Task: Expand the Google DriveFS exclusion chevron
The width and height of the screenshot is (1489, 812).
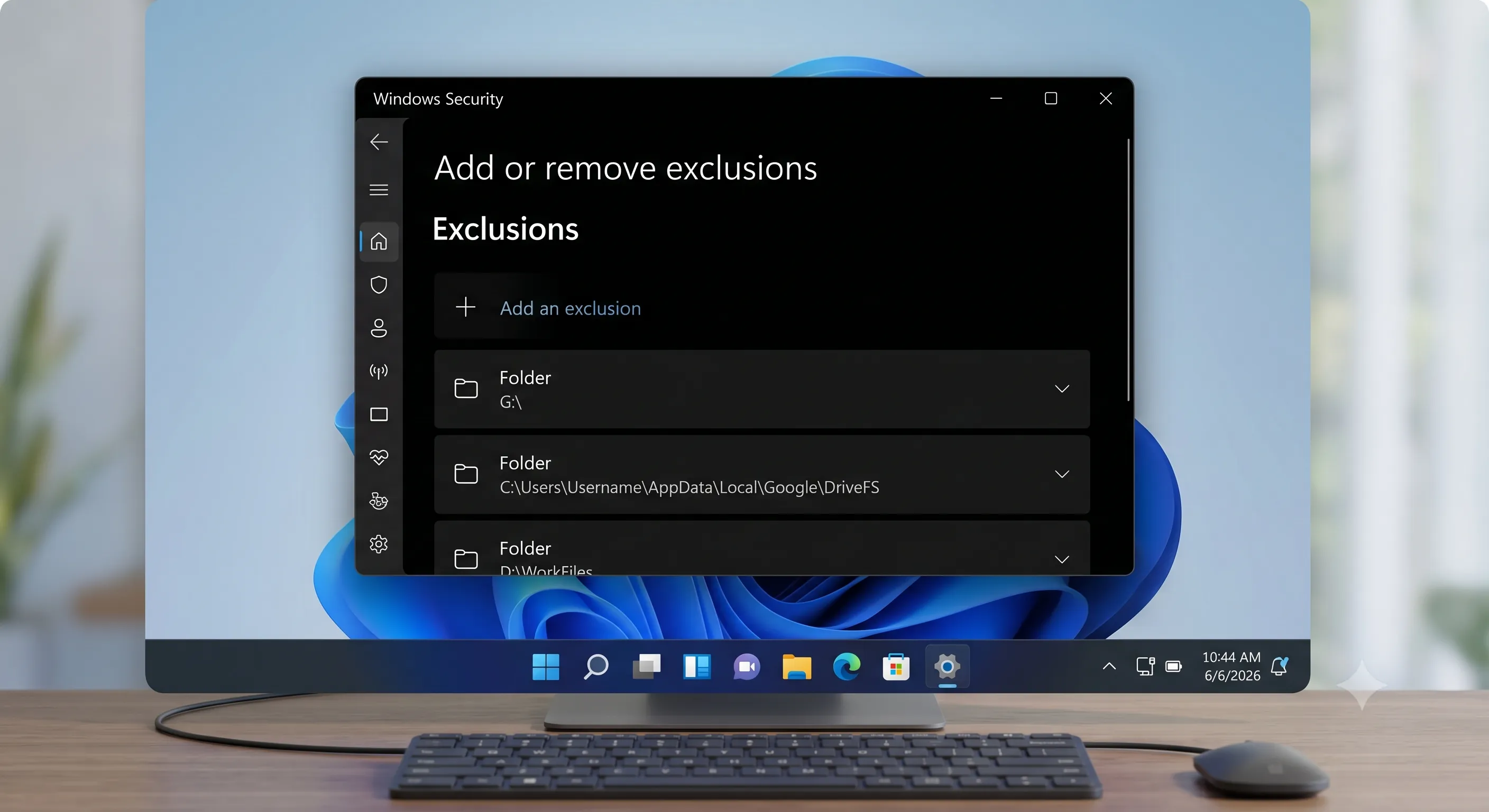Action: click(1062, 474)
